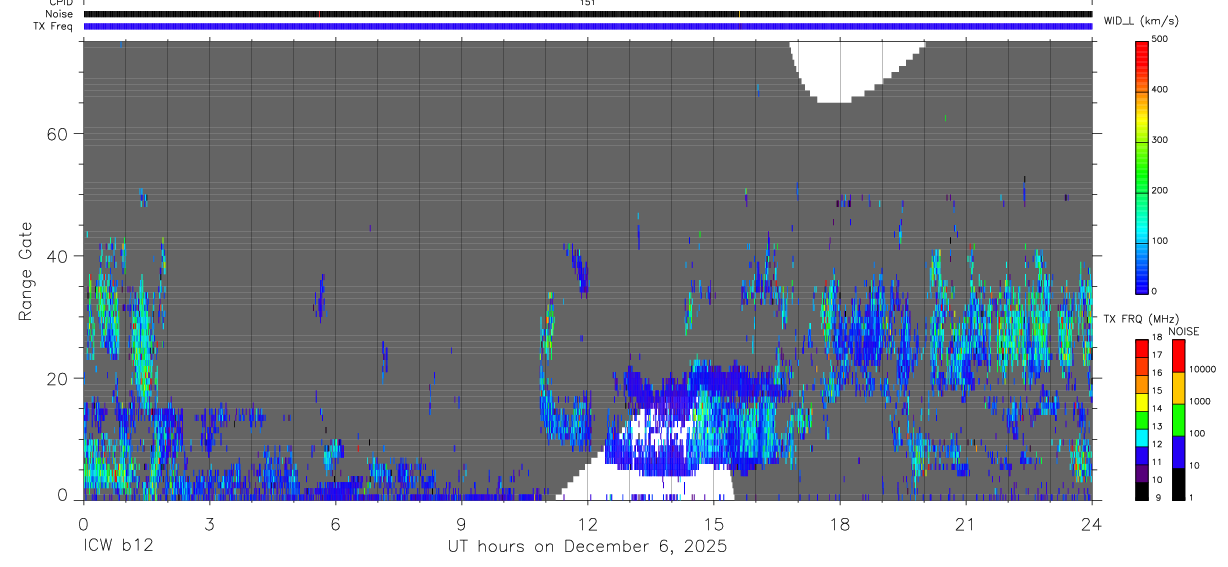This screenshot has width=1228, height=567.
Task: Click the 14 tick on TX FRQ legend
Action: coord(1157,409)
